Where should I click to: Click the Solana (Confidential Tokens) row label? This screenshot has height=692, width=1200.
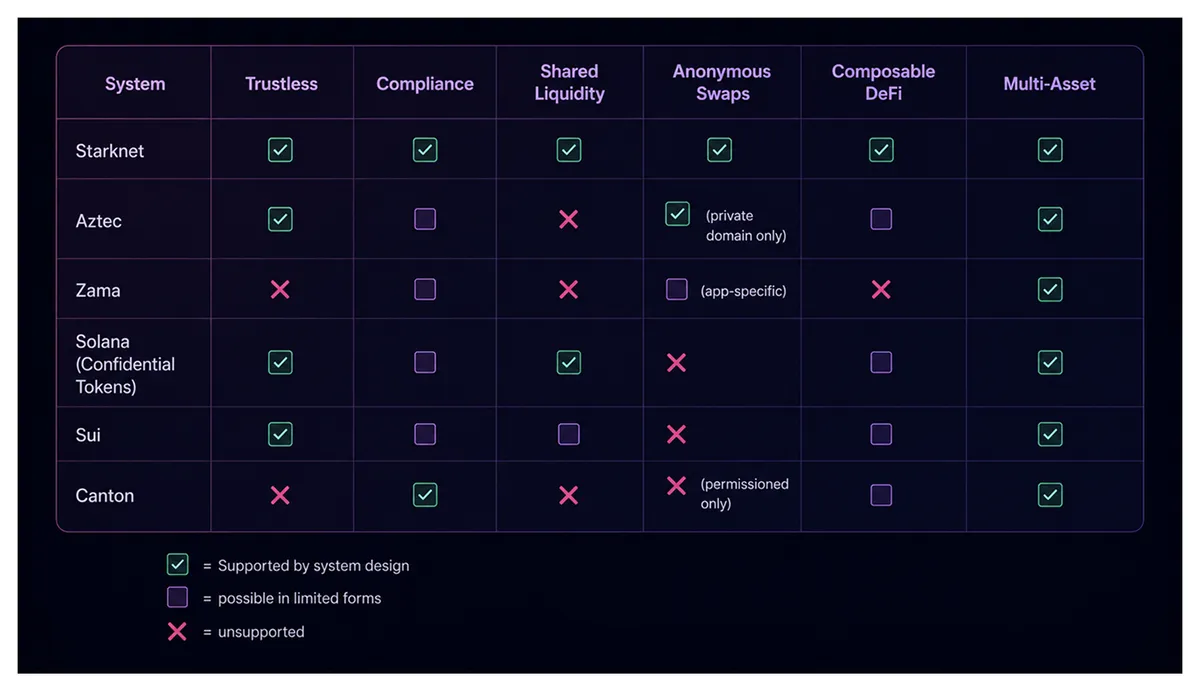[x=125, y=364]
